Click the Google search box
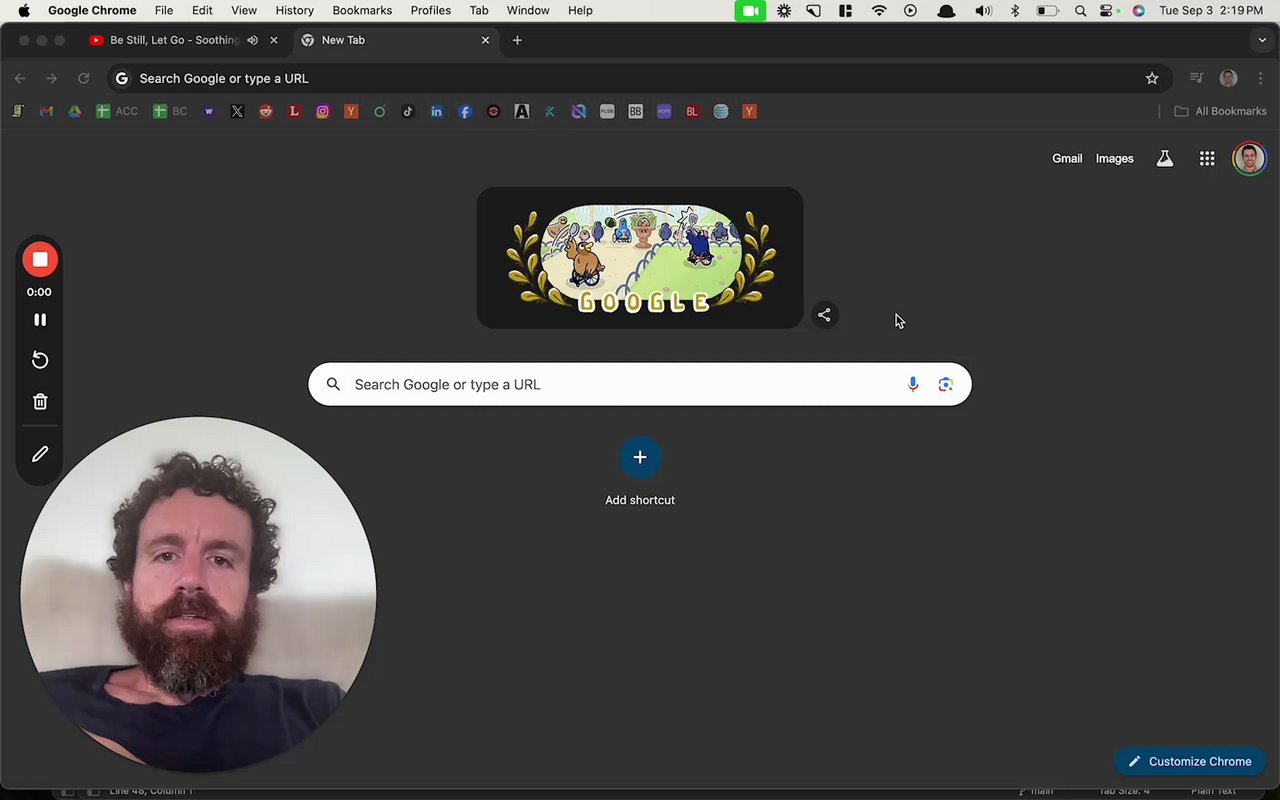 pyautogui.click(x=640, y=384)
